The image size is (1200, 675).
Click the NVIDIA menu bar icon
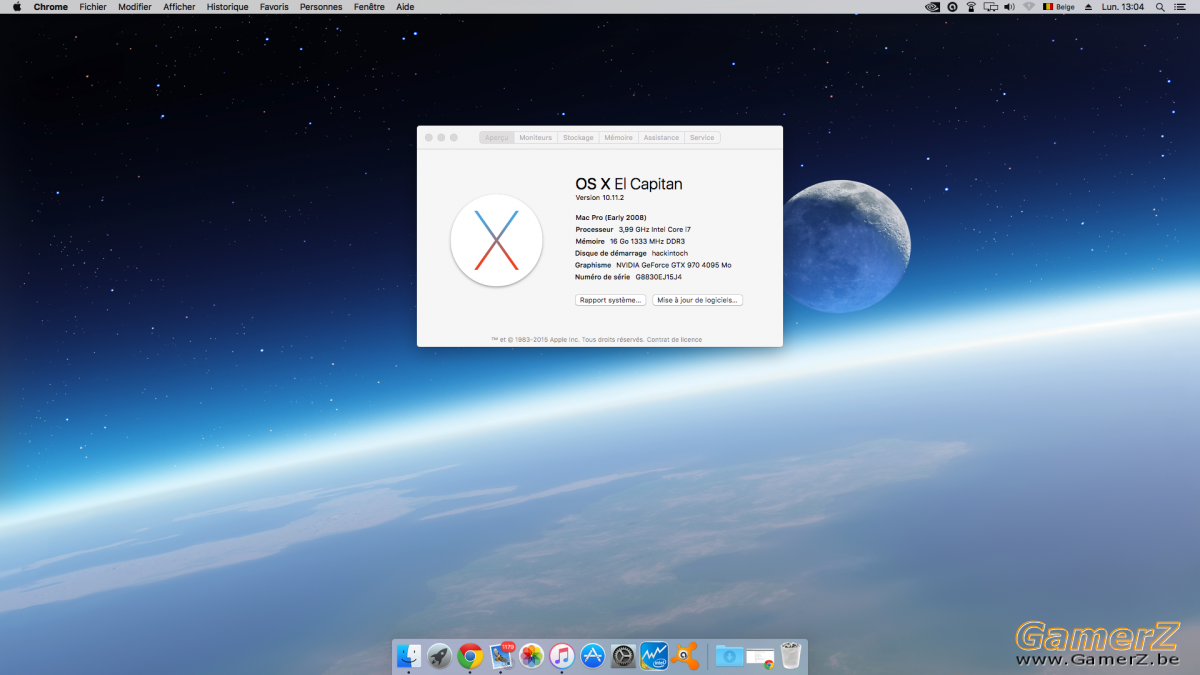pyautogui.click(x=932, y=7)
